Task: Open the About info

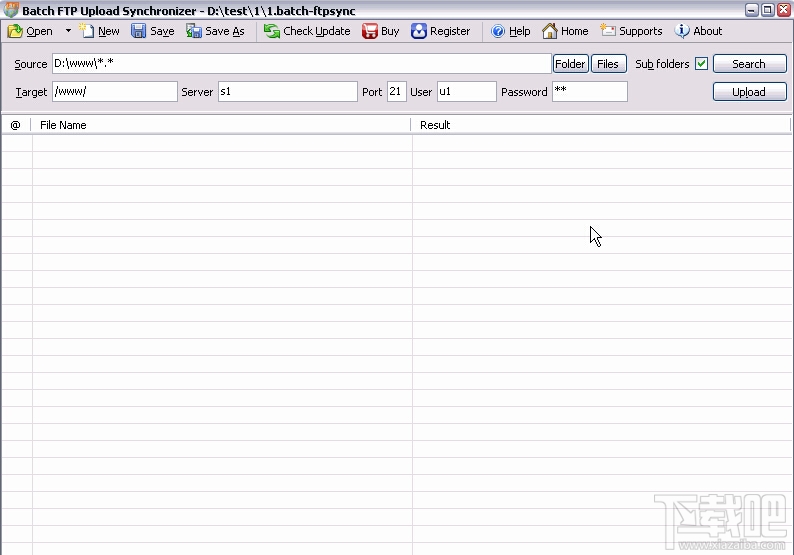Action: coord(698,31)
